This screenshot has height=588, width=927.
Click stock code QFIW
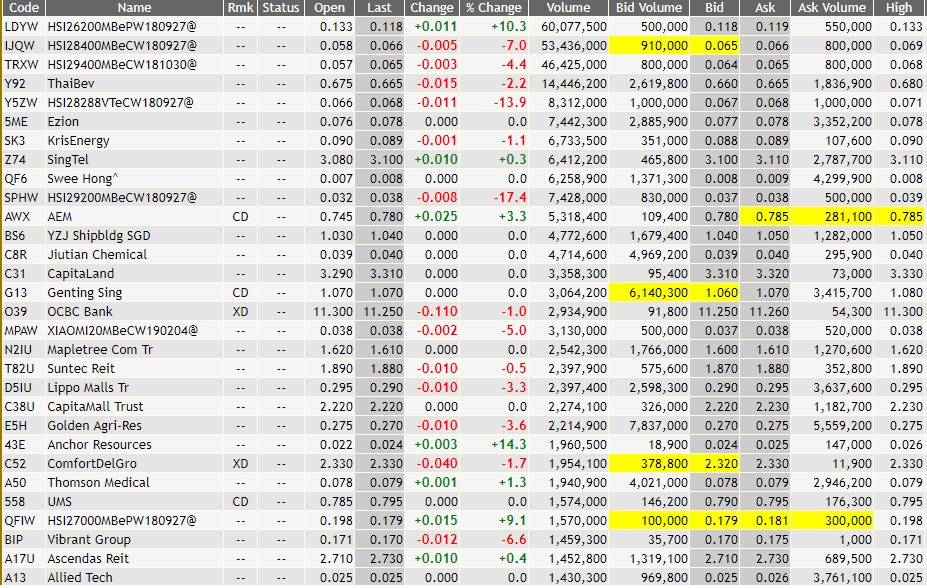click(20, 521)
